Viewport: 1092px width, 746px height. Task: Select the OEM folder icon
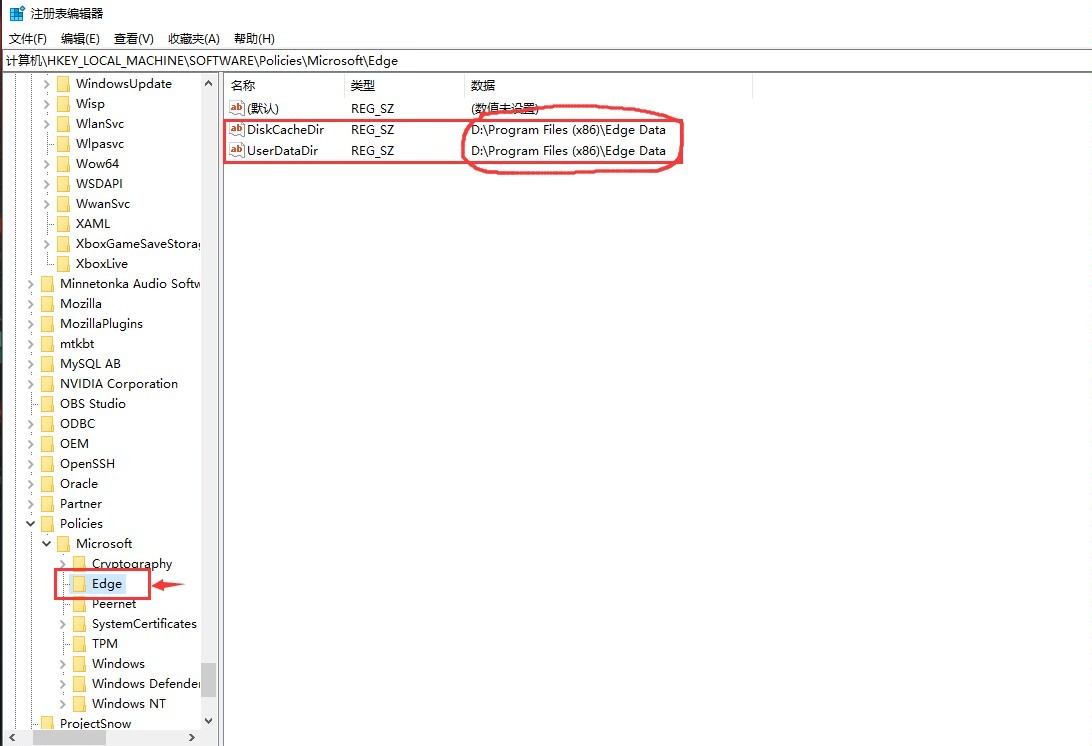point(47,444)
